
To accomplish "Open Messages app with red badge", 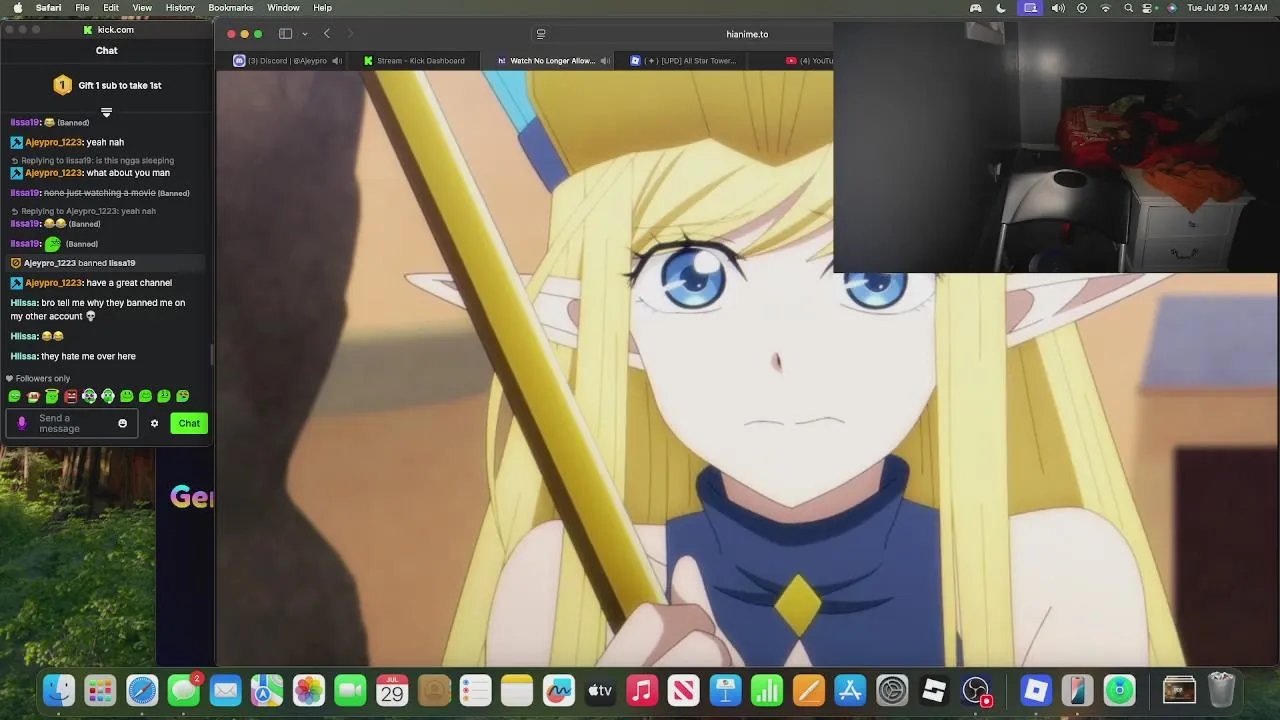I will [x=184, y=690].
